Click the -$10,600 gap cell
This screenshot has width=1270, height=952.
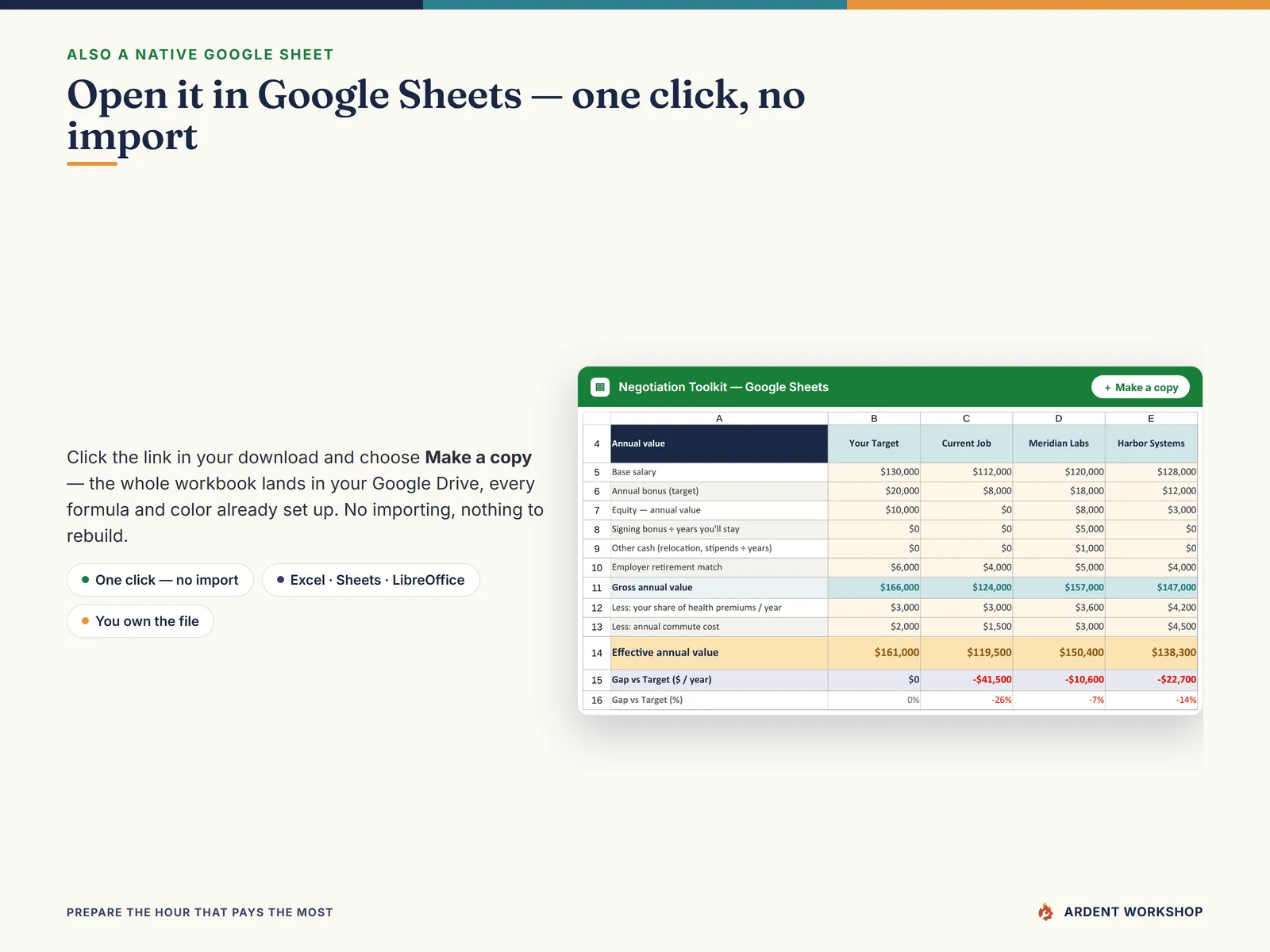point(1059,680)
